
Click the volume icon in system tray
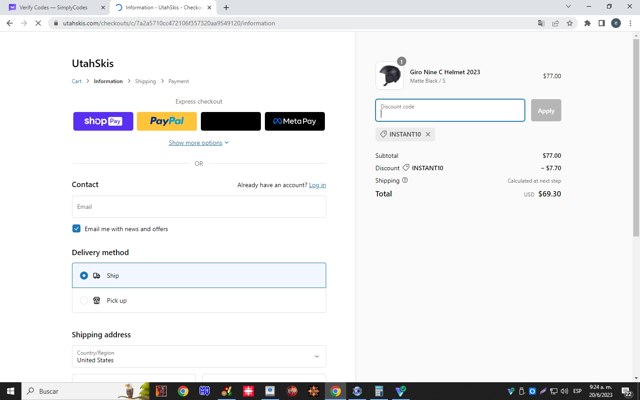tap(564, 391)
